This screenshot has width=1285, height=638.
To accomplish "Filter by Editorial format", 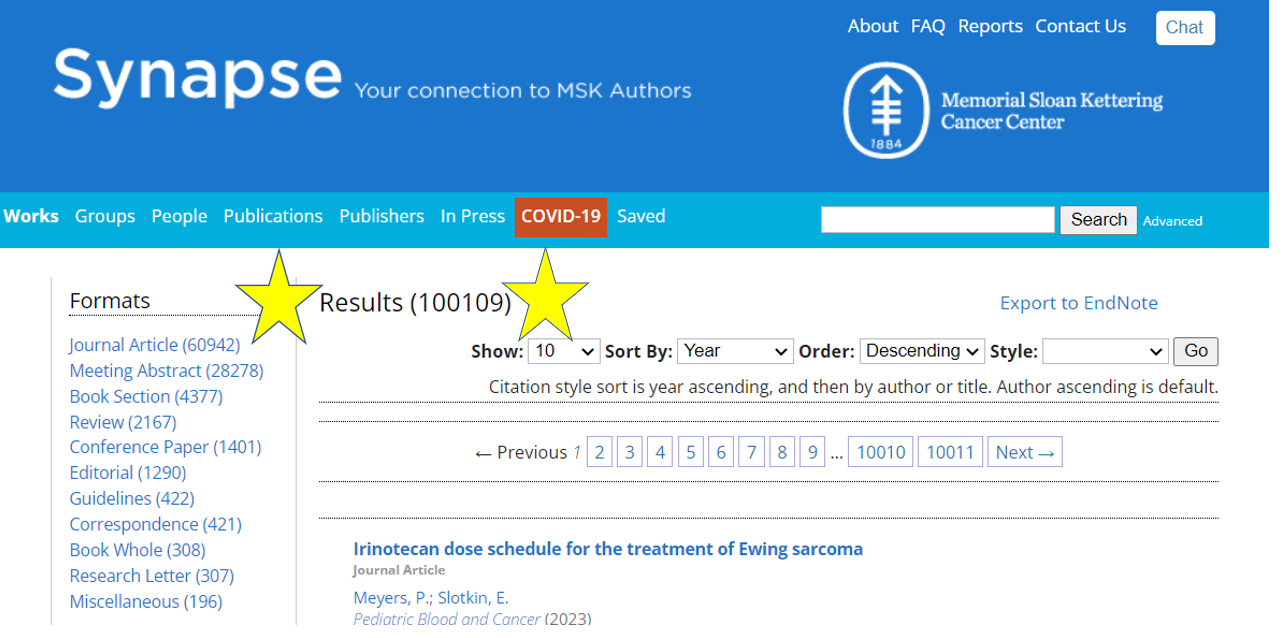I will pyautogui.click(x=128, y=473).
